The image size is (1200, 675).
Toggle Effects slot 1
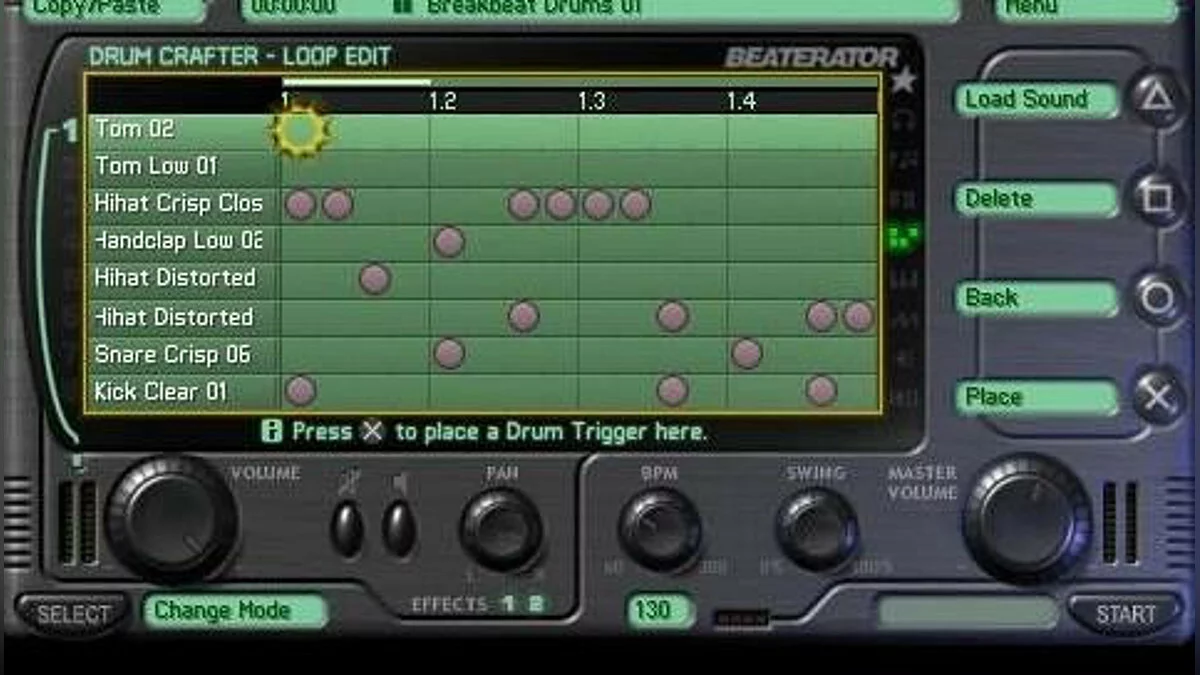tap(508, 604)
